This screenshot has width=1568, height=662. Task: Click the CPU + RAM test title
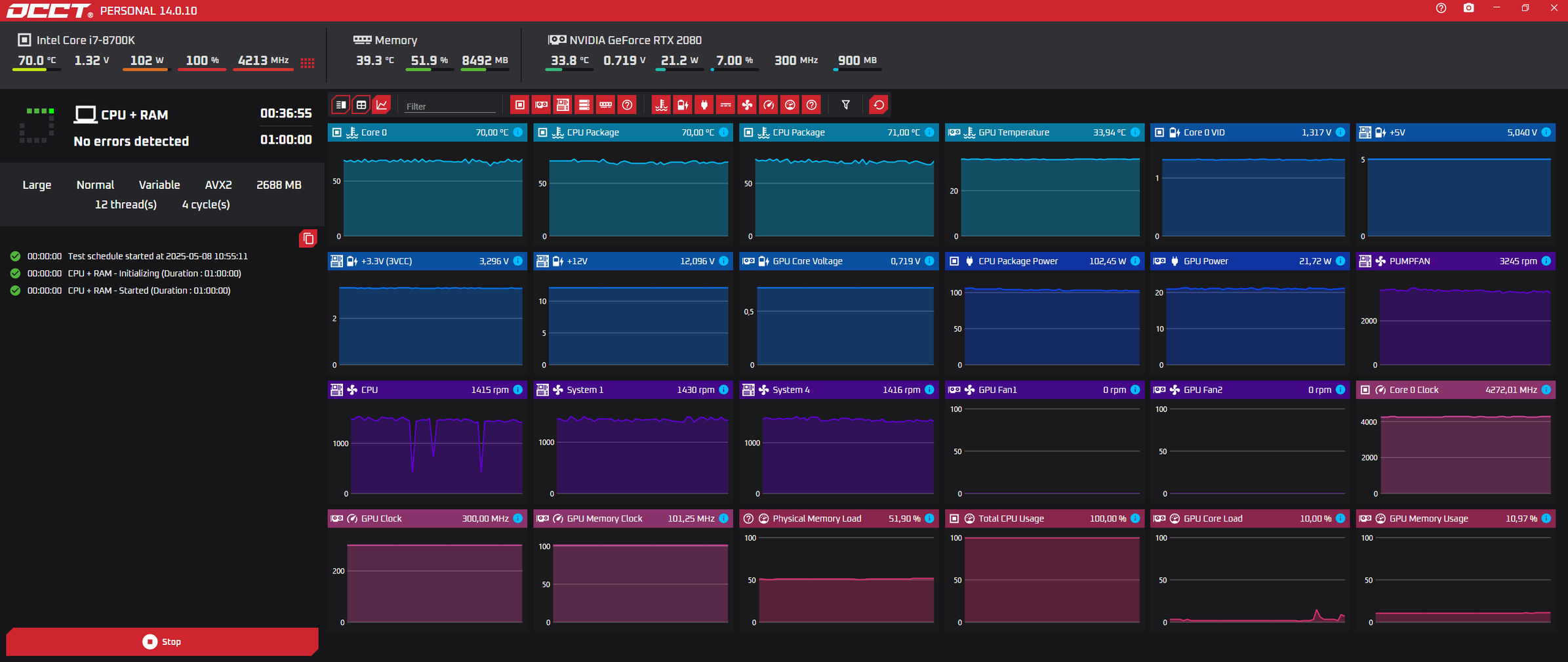(134, 115)
